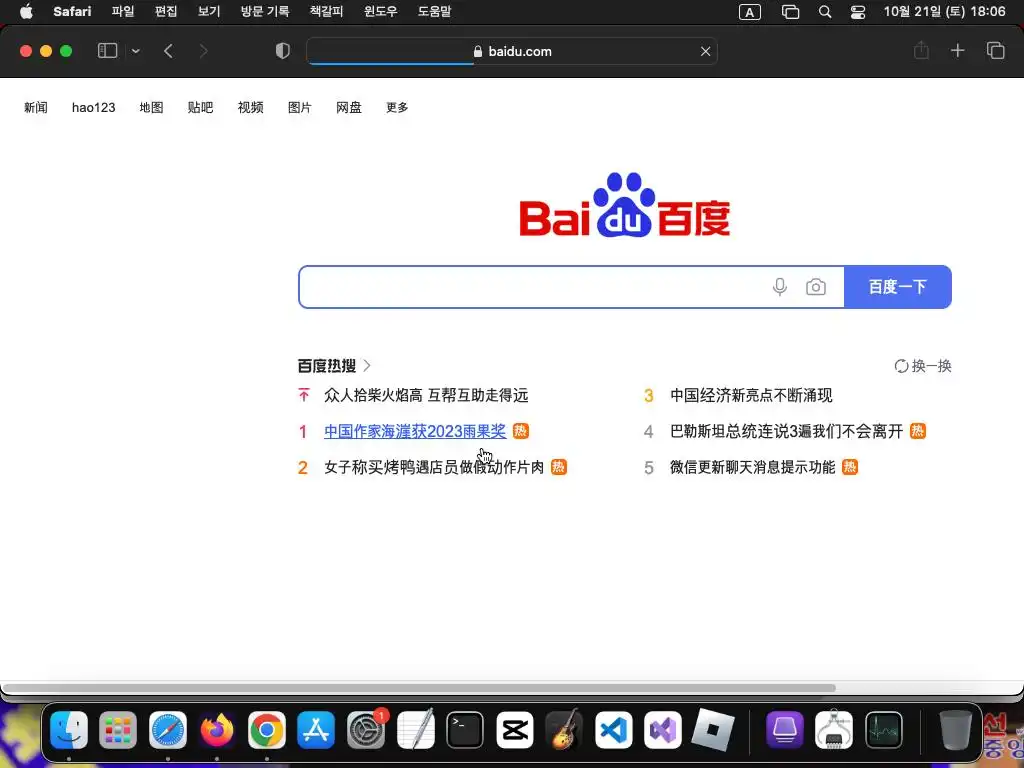1024x768 pixels.
Task: Click the forward navigation arrow
Action: tap(203, 51)
